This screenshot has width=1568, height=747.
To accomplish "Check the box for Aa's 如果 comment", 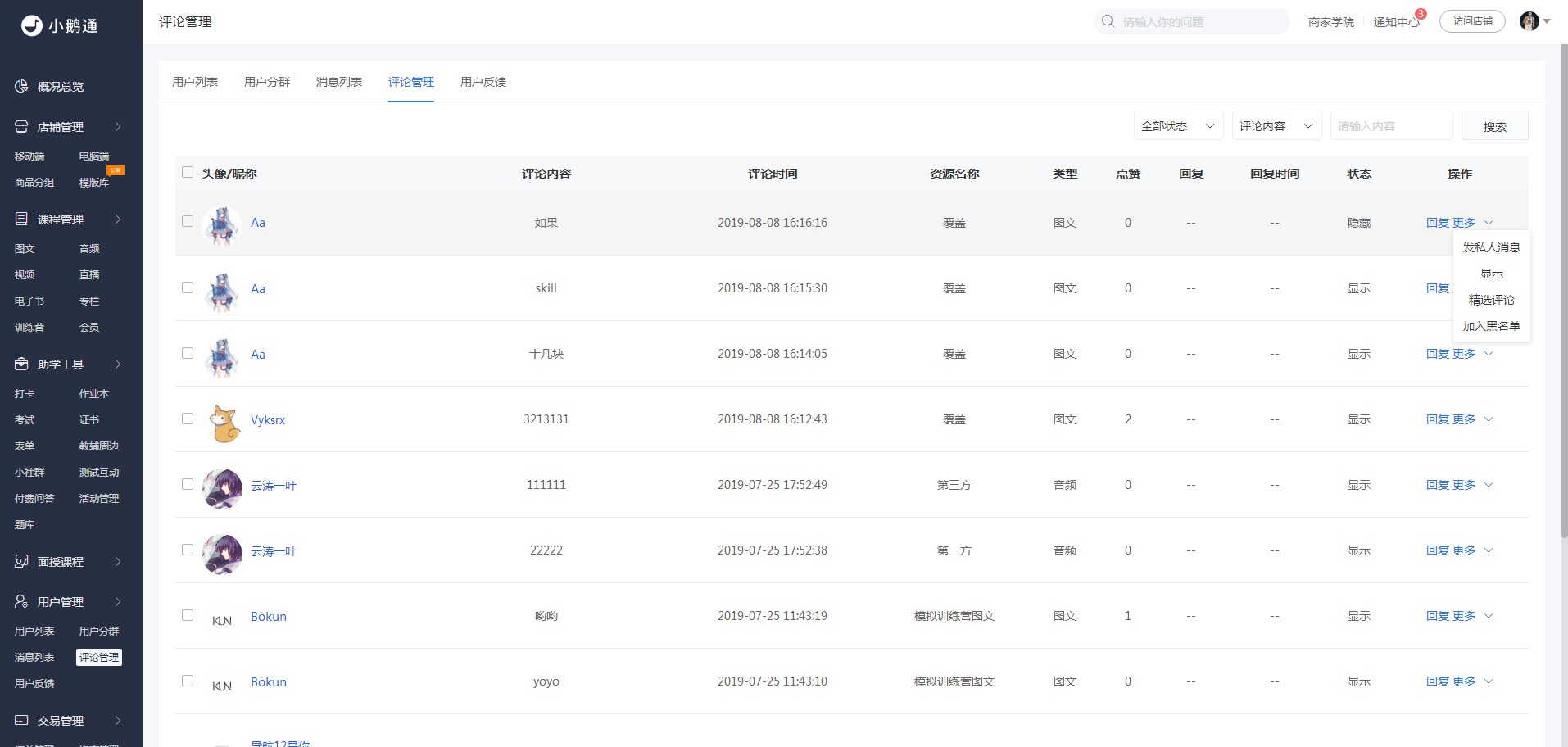I will (188, 221).
